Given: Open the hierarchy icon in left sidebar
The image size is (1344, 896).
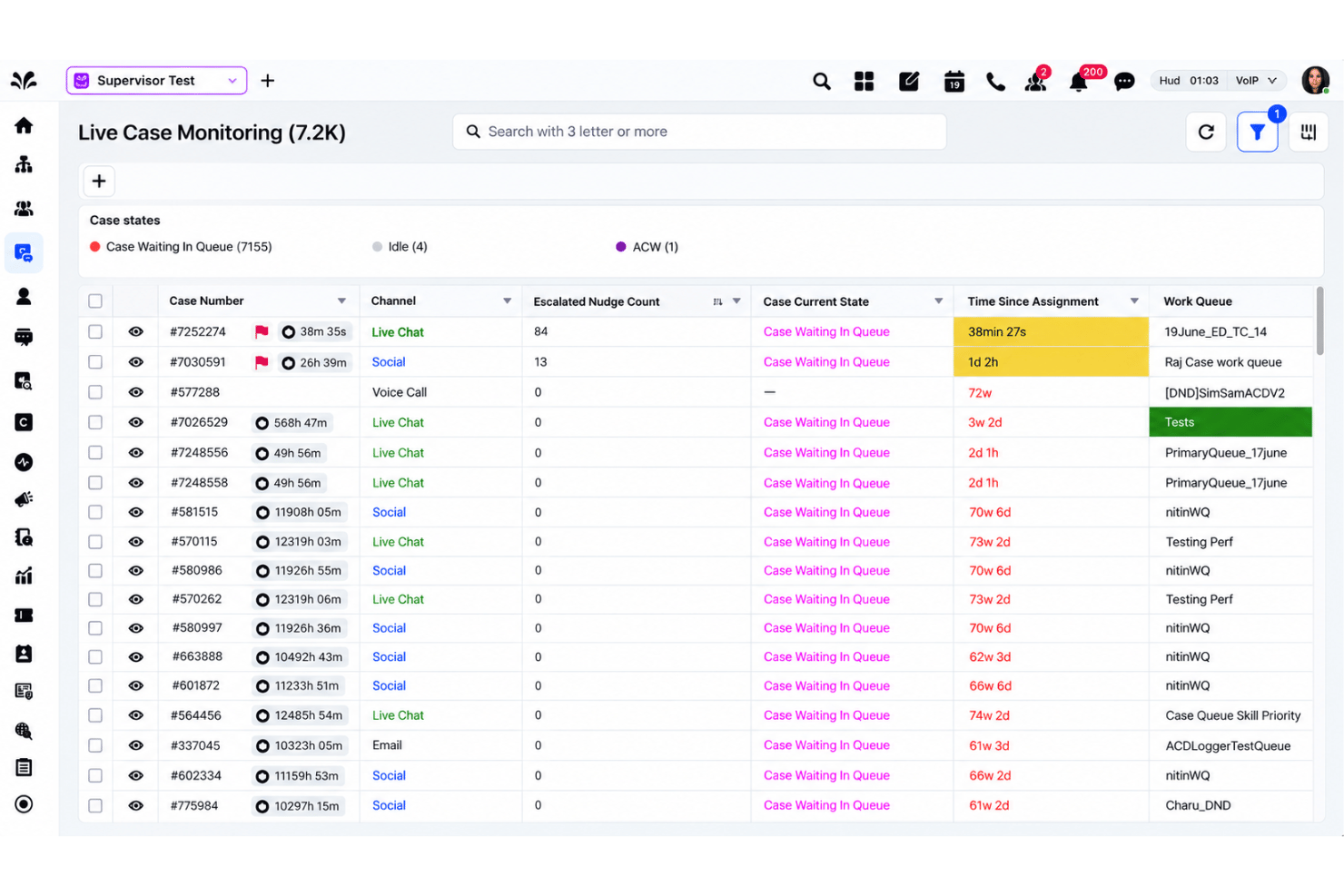Looking at the screenshot, I should tap(24, 164).
